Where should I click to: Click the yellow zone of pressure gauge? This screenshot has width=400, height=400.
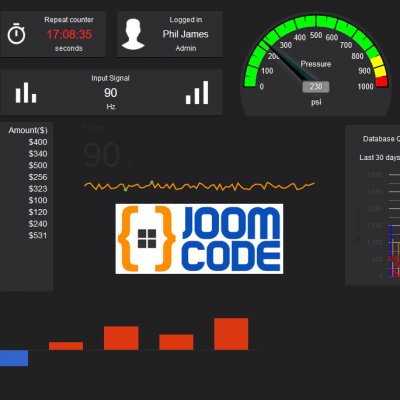click(378, 67)
